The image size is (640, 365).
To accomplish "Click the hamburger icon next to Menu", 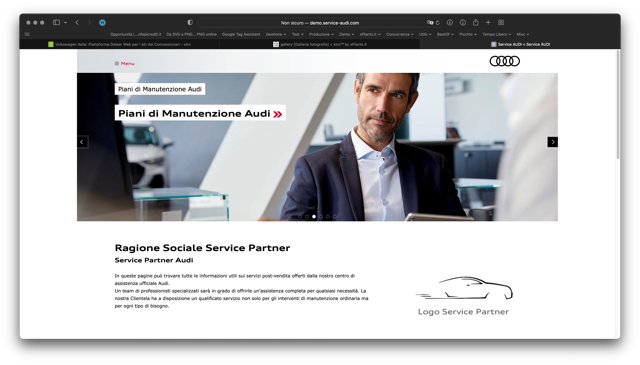I will 117,63.
